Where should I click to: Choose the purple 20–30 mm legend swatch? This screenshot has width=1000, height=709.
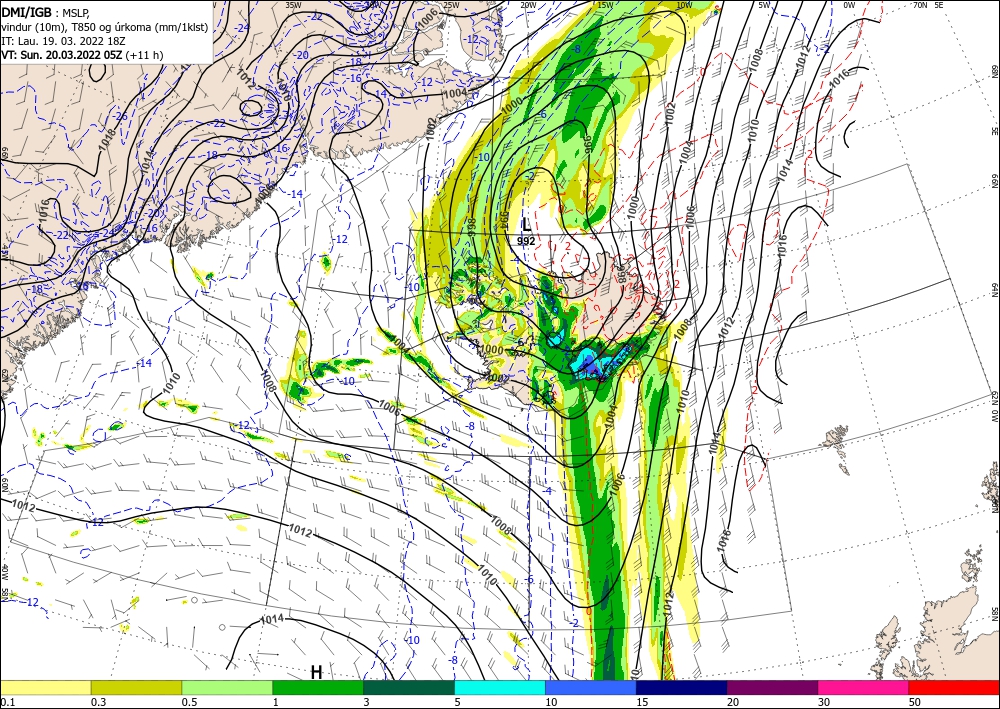[x=772, y=687]
